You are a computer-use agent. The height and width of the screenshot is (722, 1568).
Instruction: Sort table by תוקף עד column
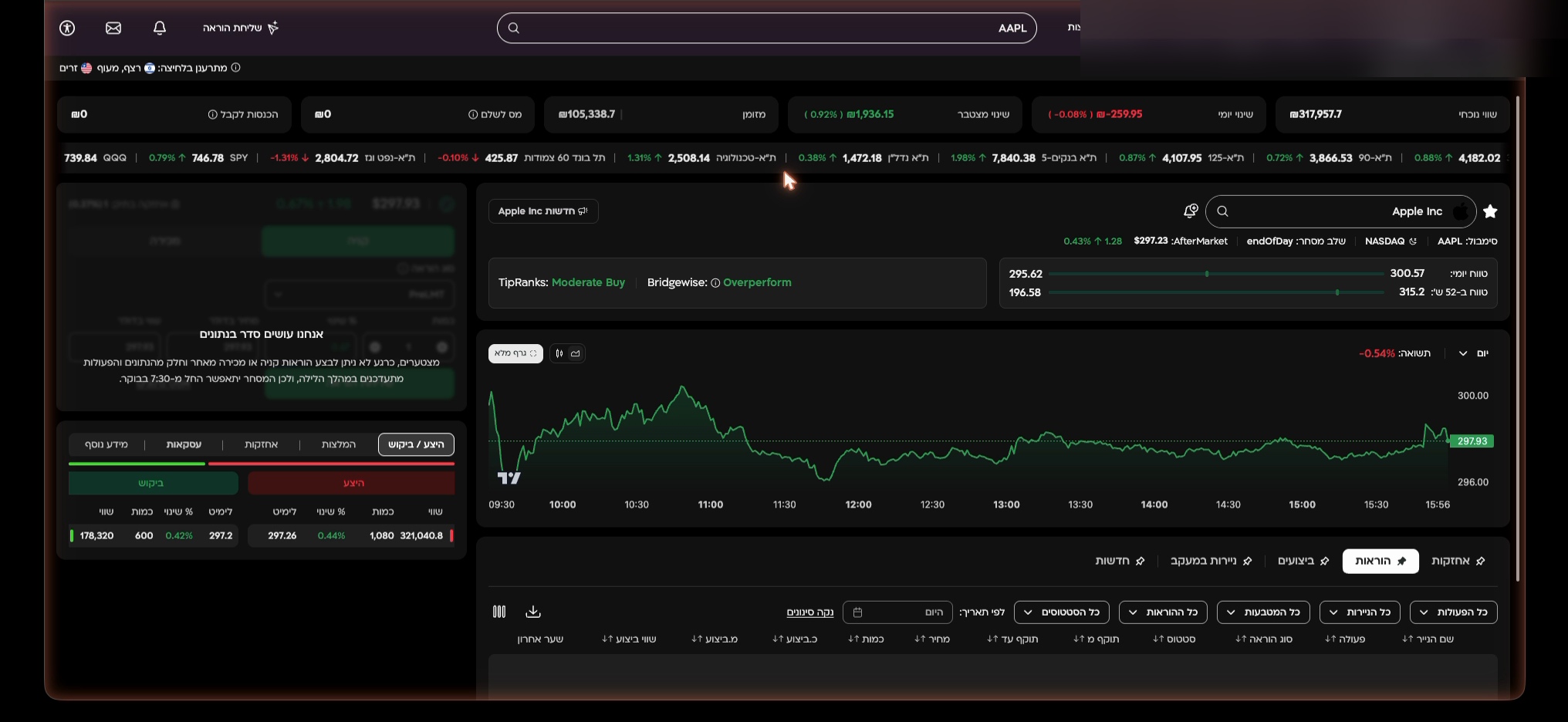[x=1012, y=639]
